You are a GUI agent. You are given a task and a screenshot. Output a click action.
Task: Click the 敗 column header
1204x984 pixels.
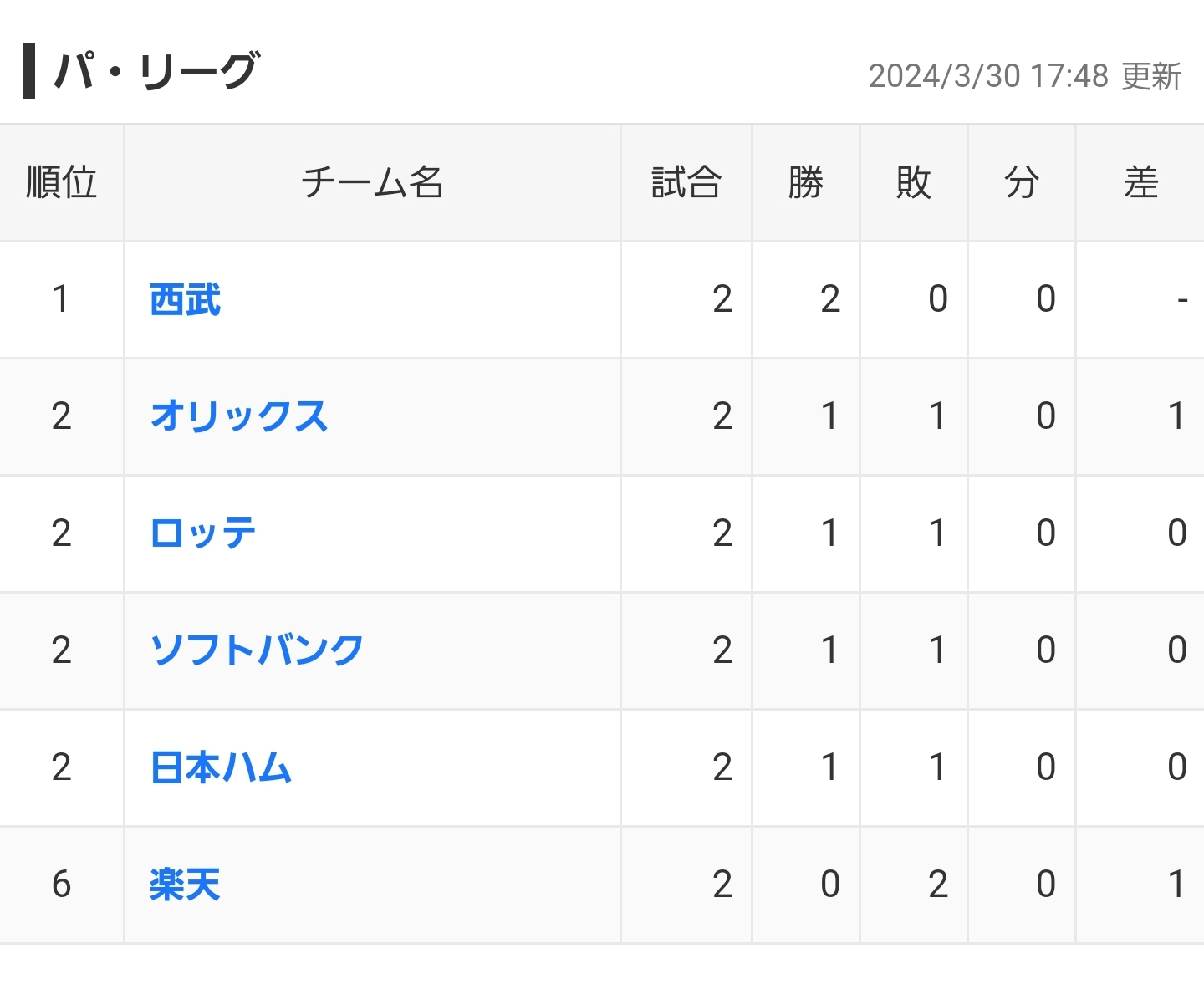(x=914, y=182)
